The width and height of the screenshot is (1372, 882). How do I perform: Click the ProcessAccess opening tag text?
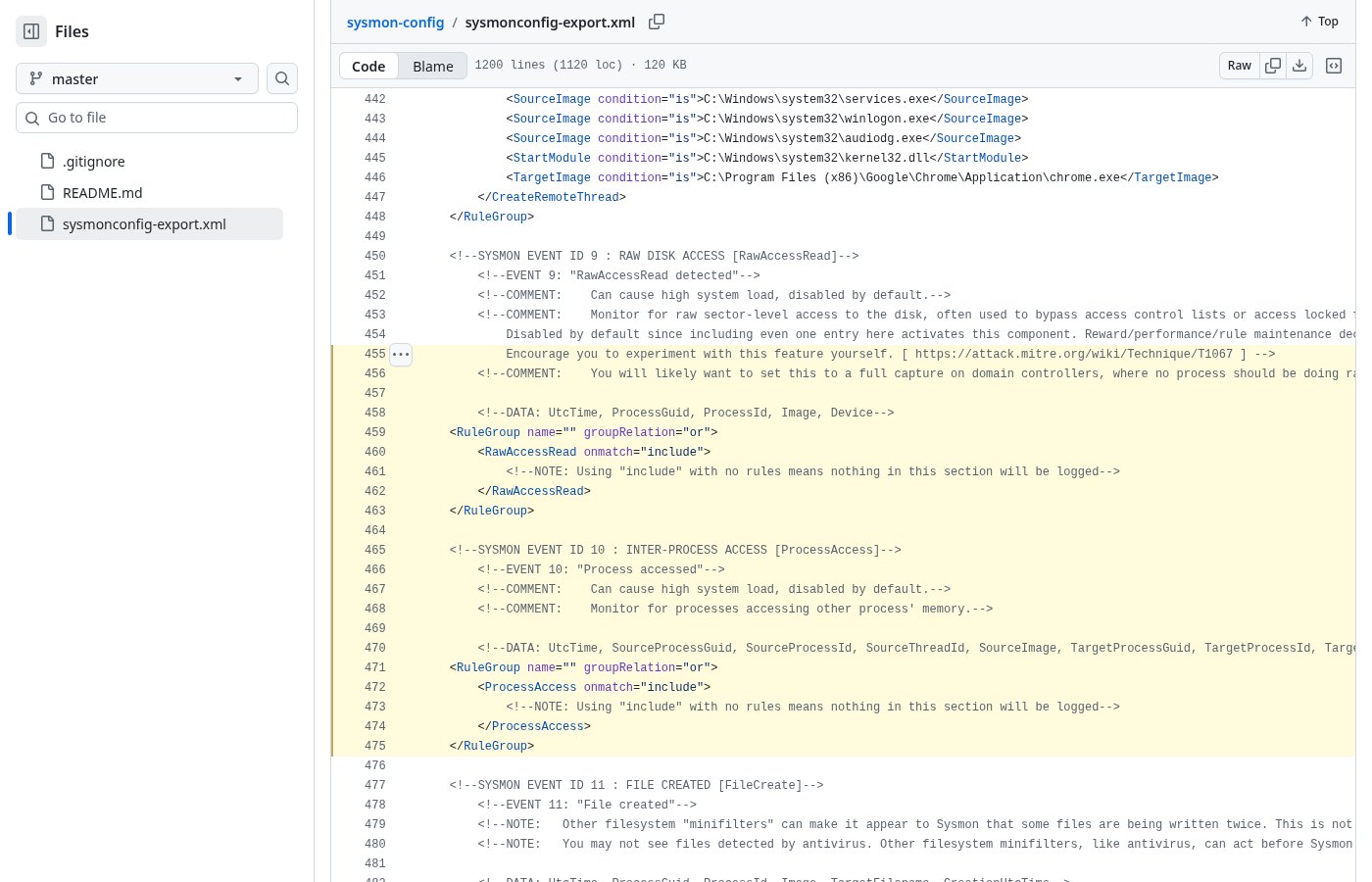point(594,687)
